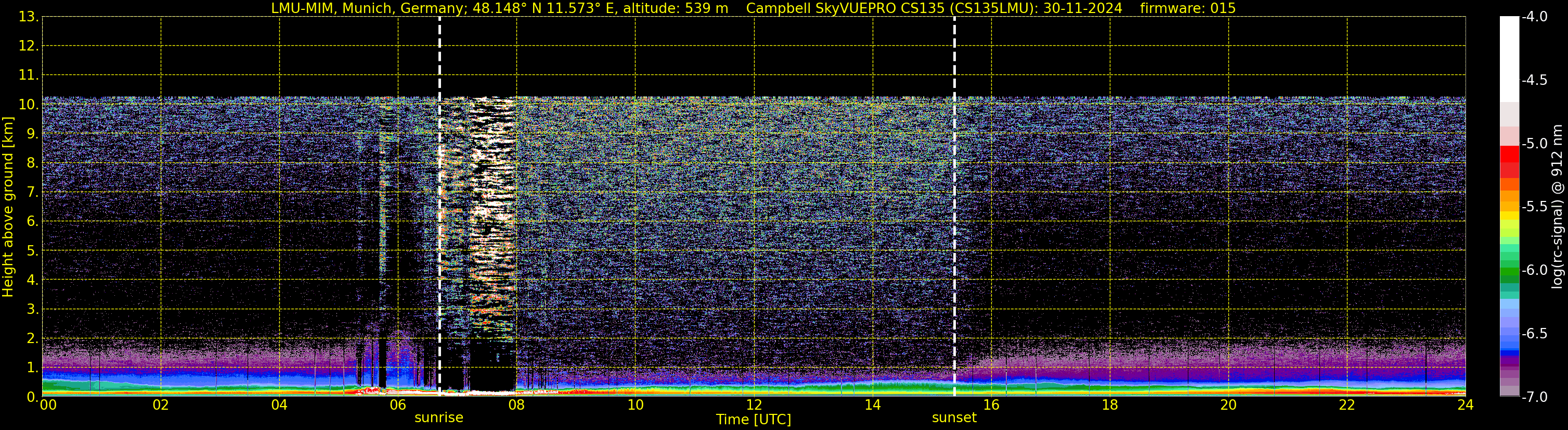Click the colorbar tick label -4.5
This screenshot has height=430, width=1568.
(x=1534, y=80)
